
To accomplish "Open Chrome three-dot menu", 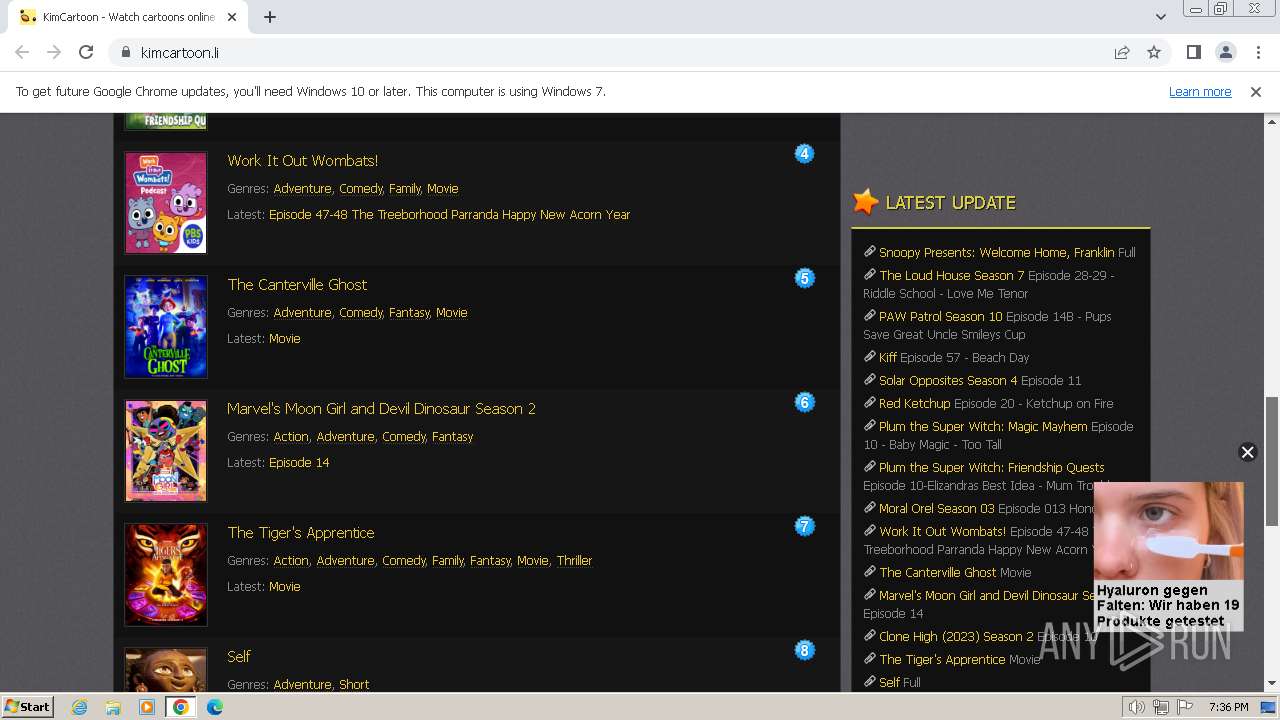I will pyautogui.click(x=1257, y=52).
